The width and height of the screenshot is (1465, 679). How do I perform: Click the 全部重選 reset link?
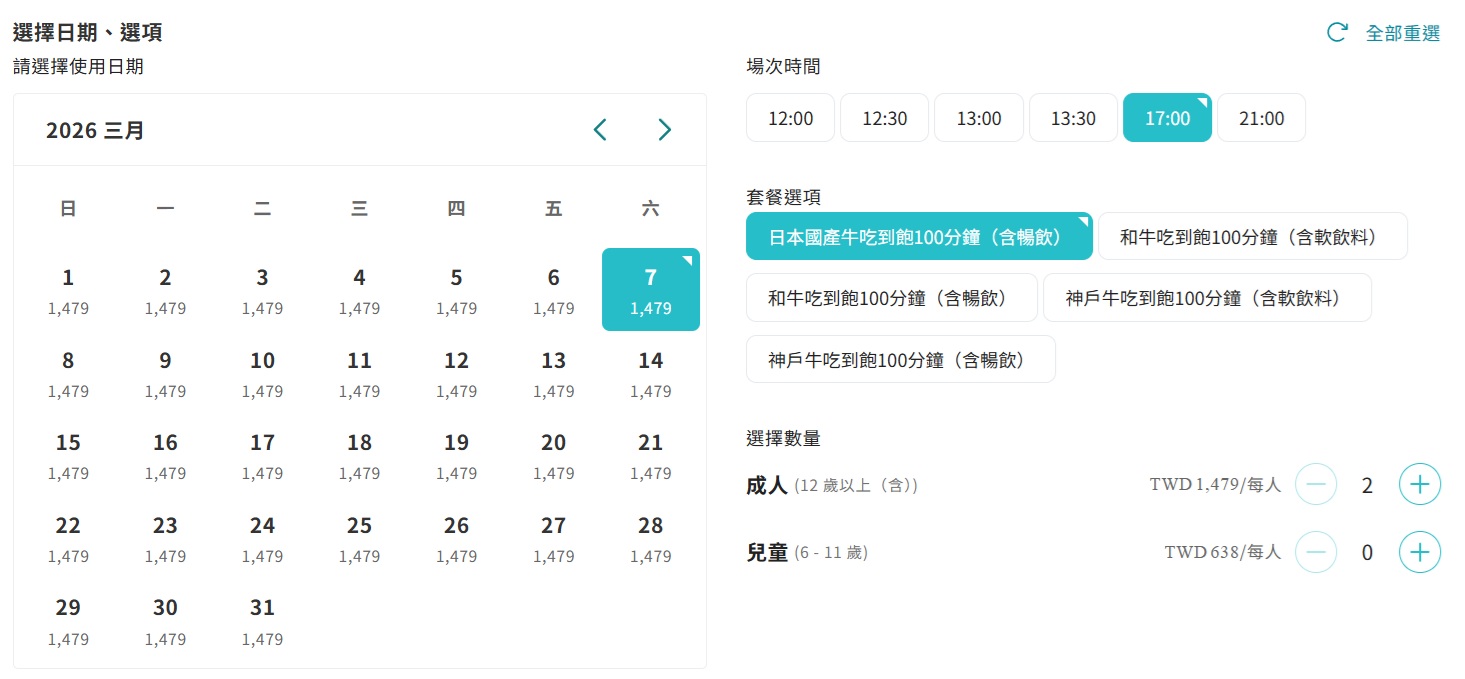(x=1402, y=33)
